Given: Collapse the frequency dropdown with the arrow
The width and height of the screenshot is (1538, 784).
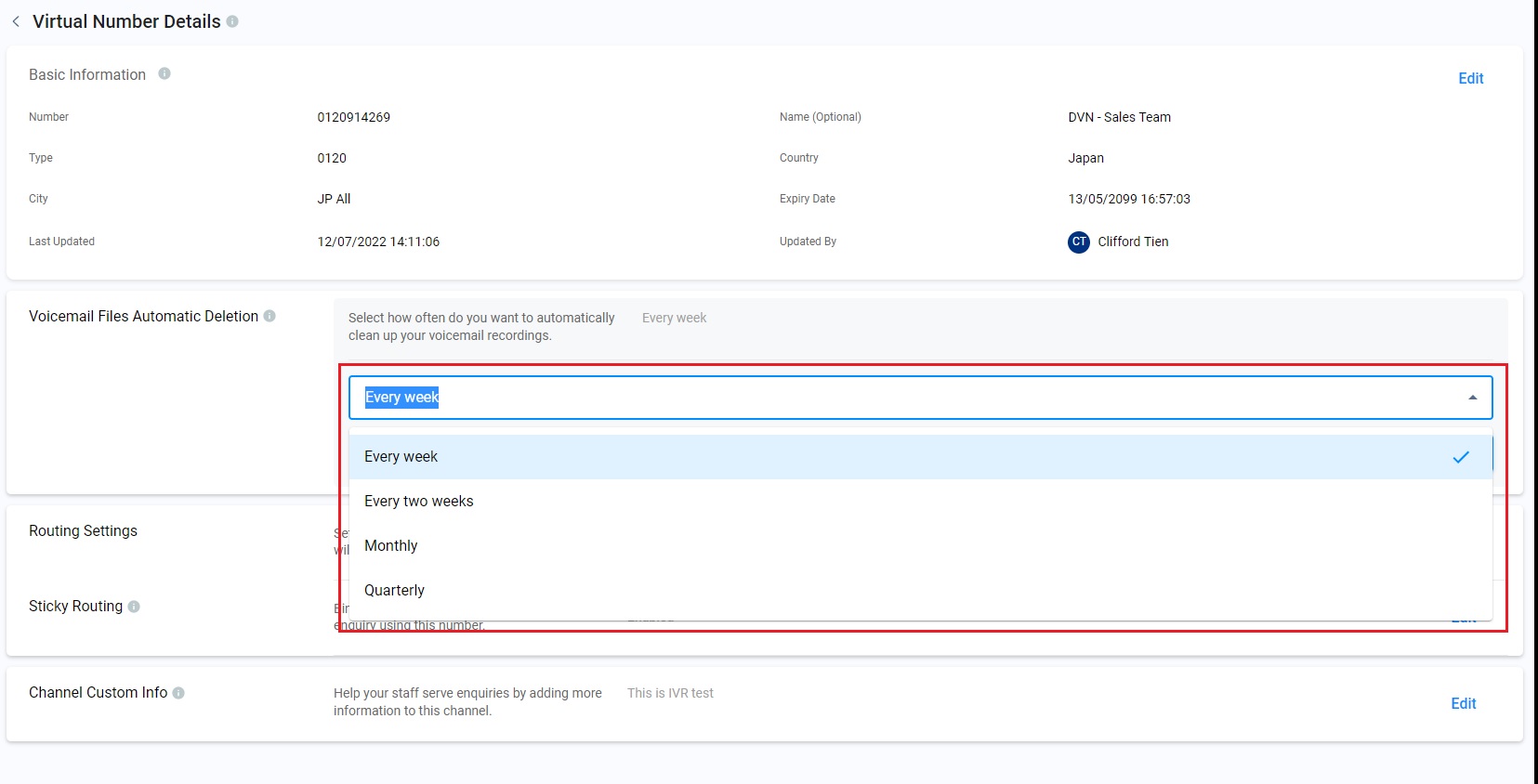Looking at the screenshot, I should [1472, 398].
